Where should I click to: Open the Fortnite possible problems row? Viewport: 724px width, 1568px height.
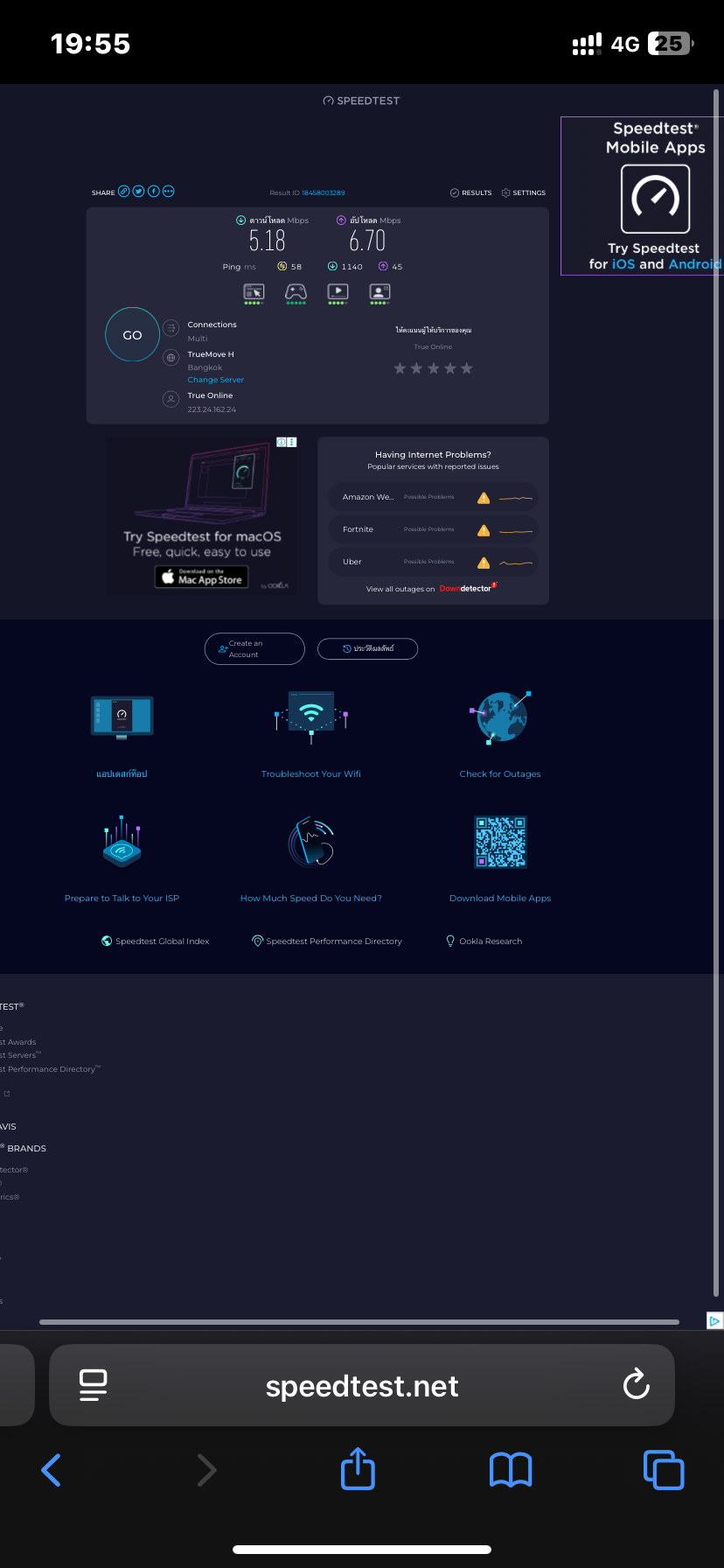433,529
